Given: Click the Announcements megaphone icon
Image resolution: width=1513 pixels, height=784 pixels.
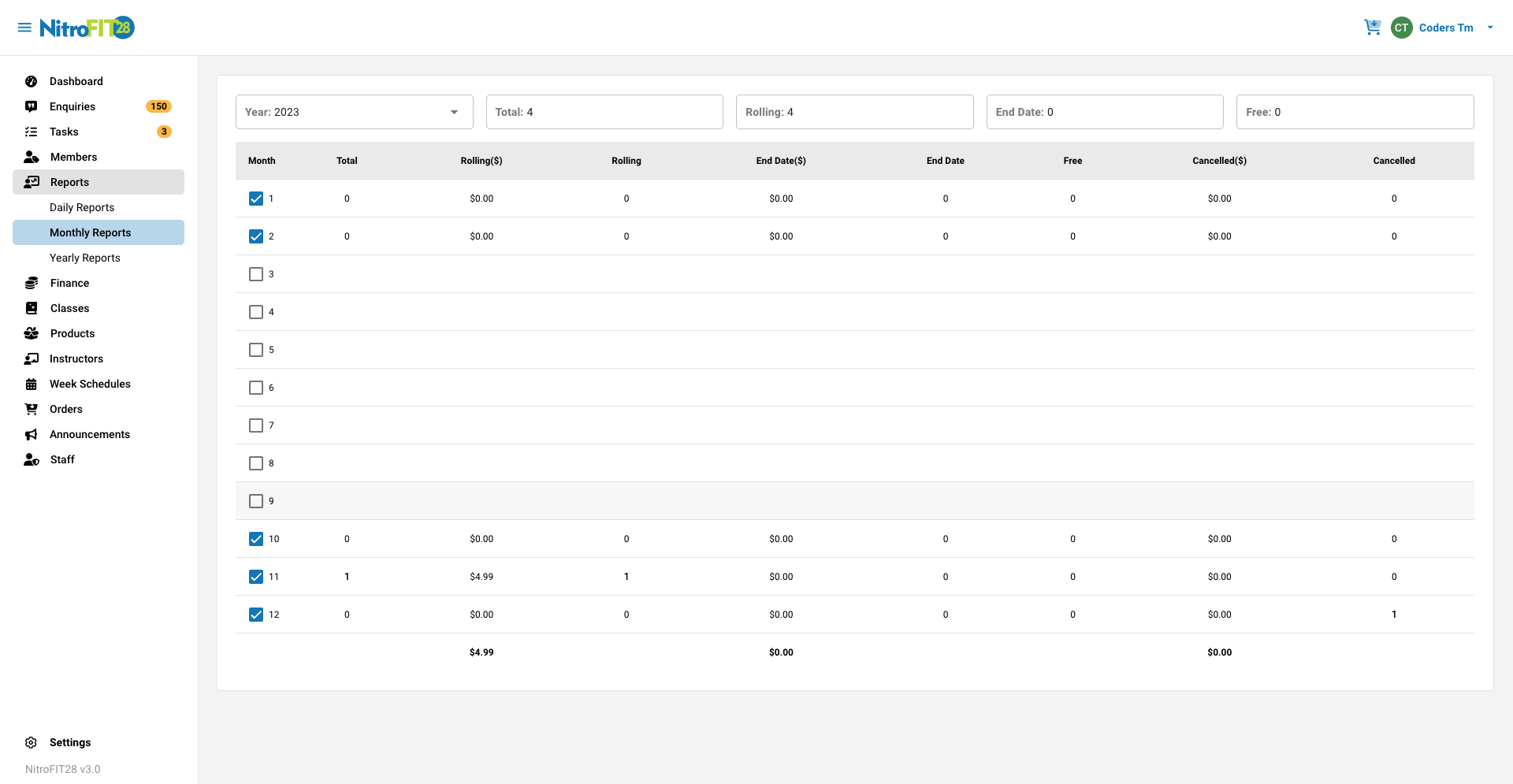Looking at the screenshot, I should tap(31, 434).
